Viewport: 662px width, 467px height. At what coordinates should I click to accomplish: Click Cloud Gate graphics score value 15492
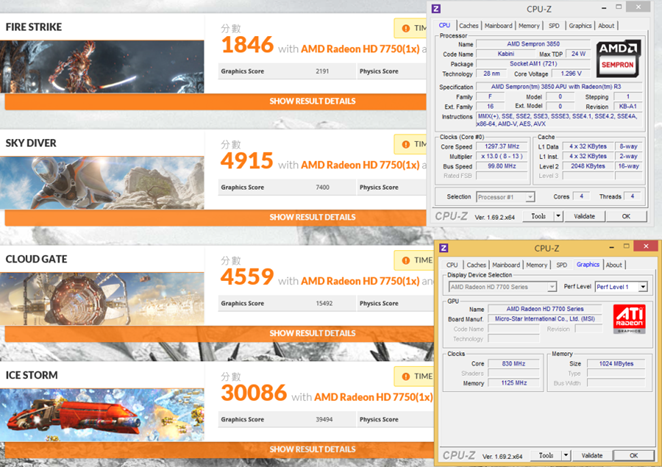click(324, 304)
